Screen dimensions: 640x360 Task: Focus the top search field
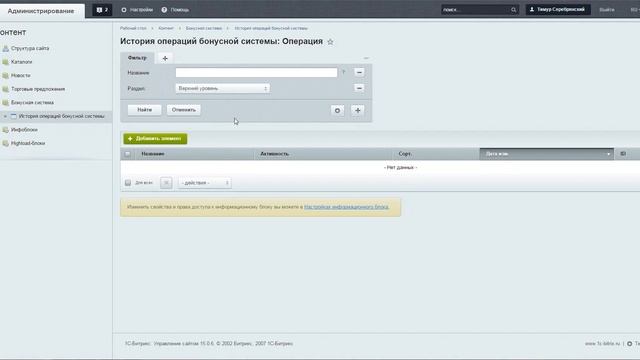pyautogui.click(x=476, y=10)
